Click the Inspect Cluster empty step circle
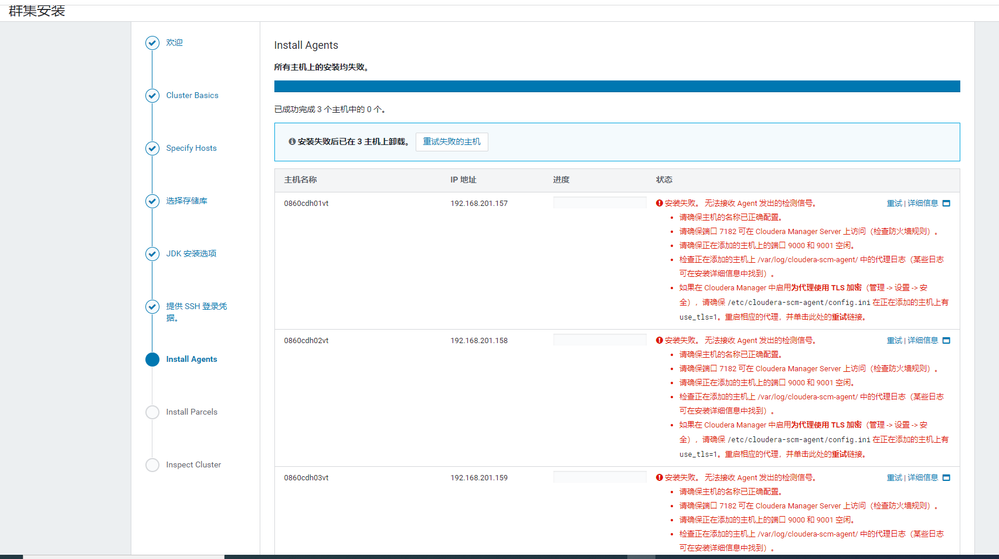The image size is (999, 559). click(152, 465)
